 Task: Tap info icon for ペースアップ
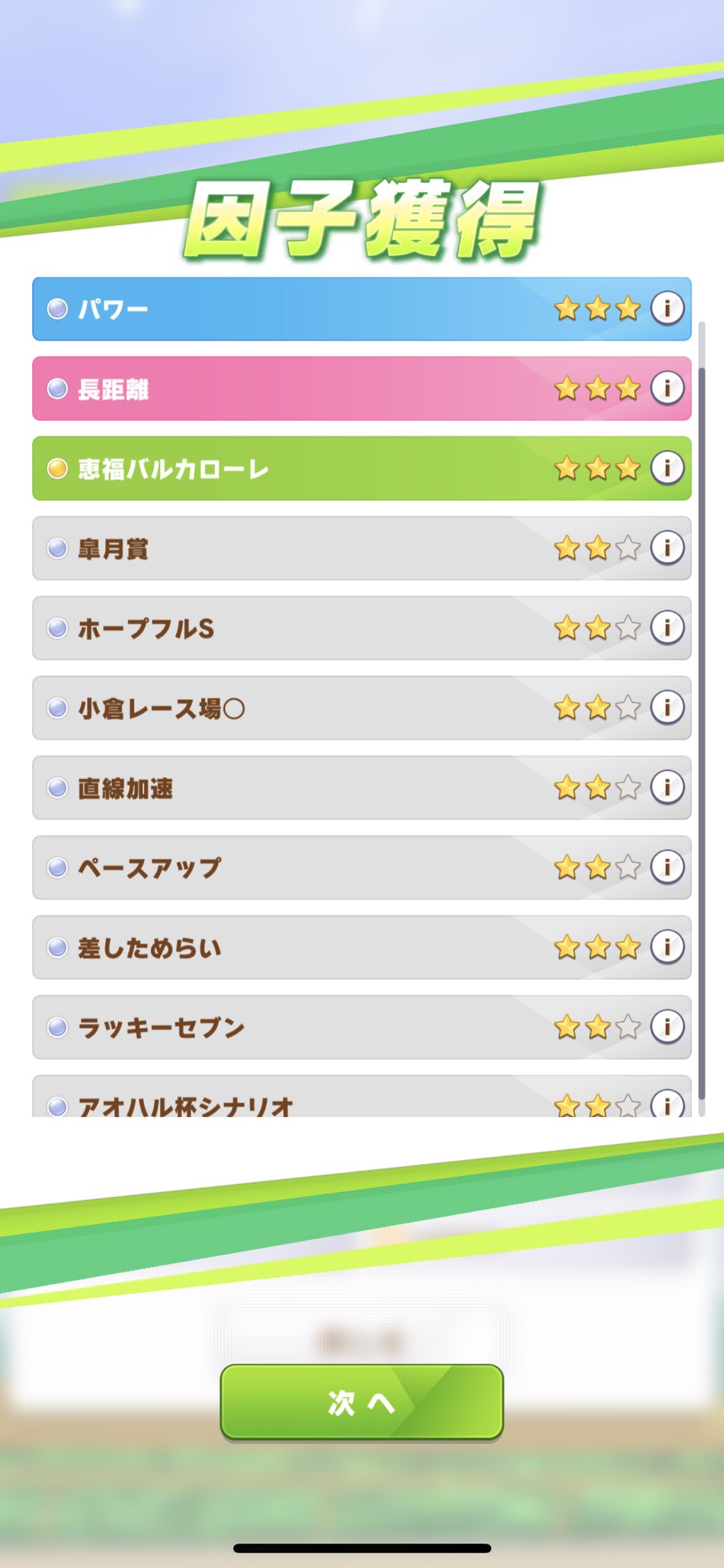click(667, 867)
